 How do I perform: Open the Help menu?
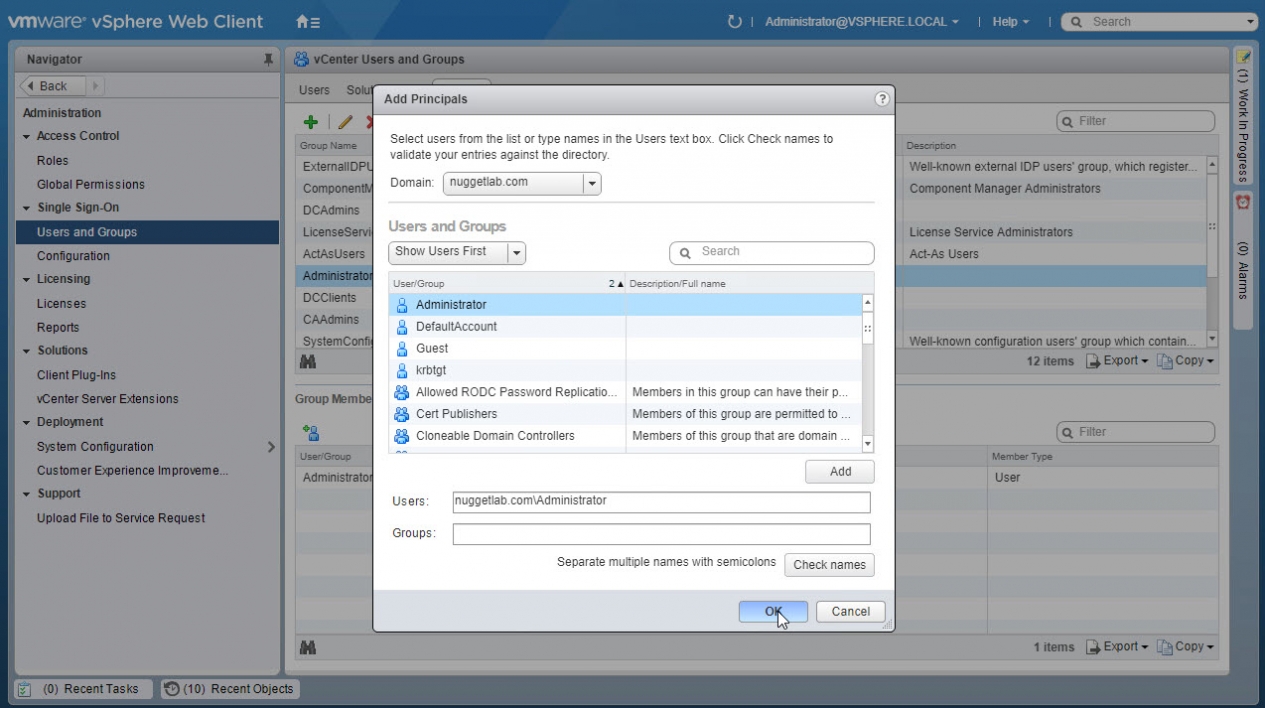point(1010,21)
